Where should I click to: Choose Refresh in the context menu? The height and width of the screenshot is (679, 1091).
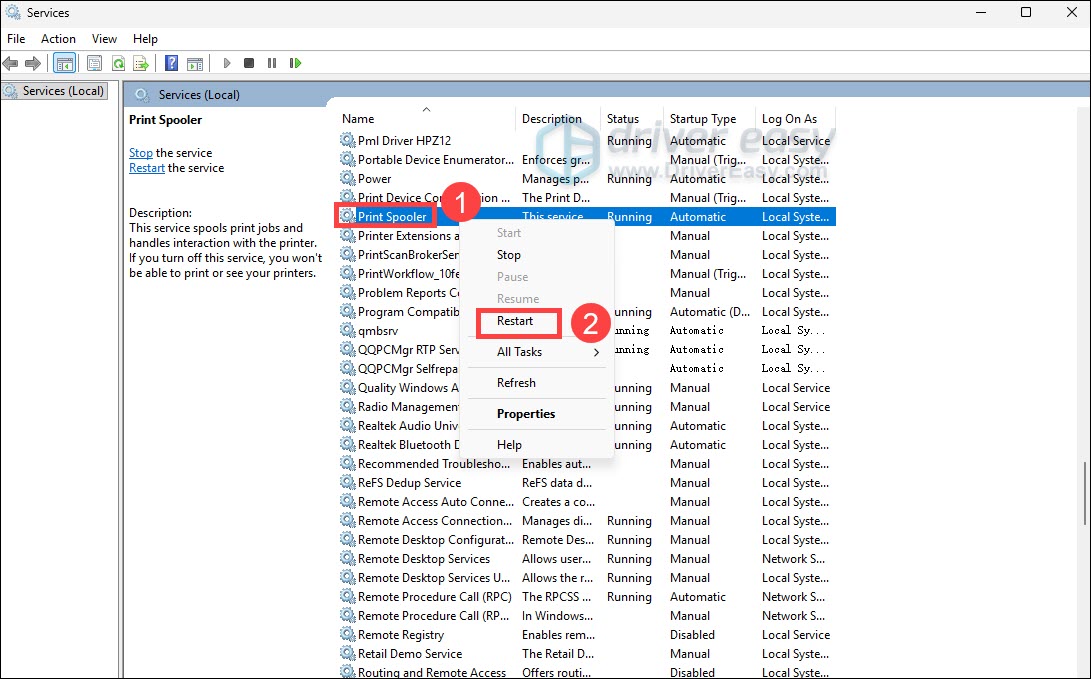point(536,383)
